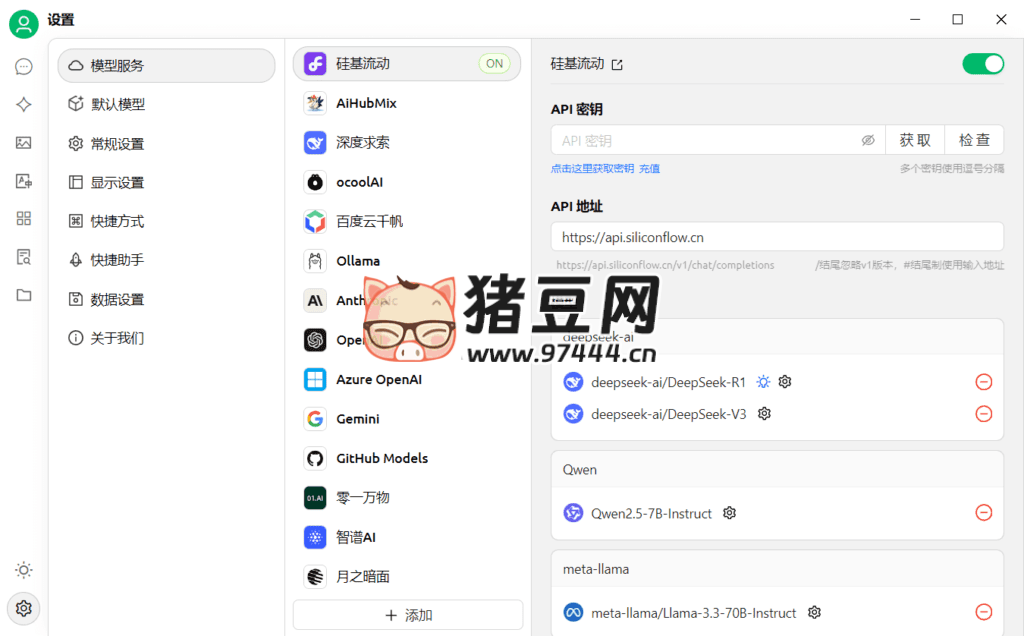The height and width of the screenshot is (636, 1024).
Task: Open settings gear for Llama-3.3-70B-Instruct
Action: pos(814,612)
